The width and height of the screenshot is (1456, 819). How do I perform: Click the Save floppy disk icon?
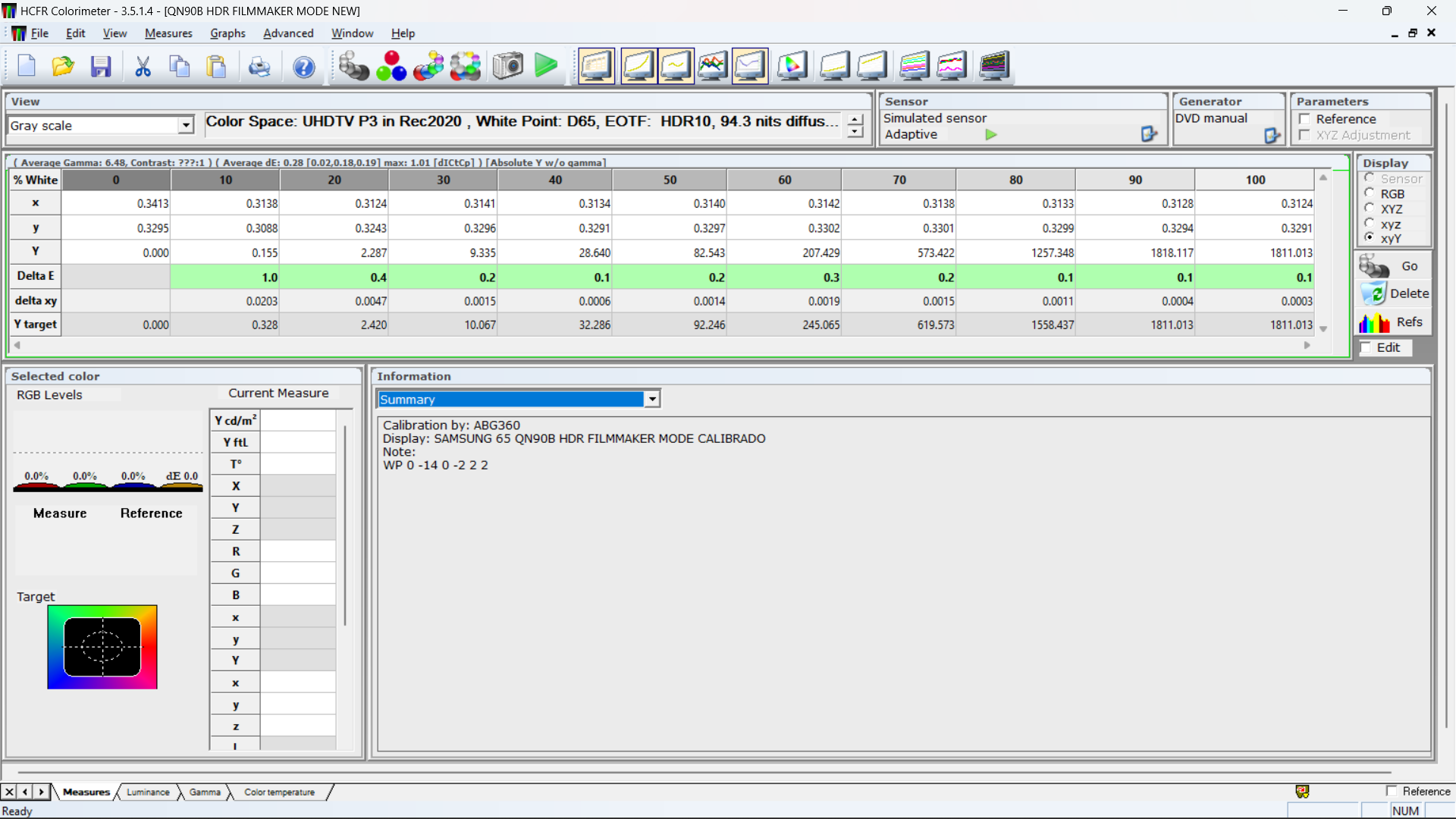101,67
